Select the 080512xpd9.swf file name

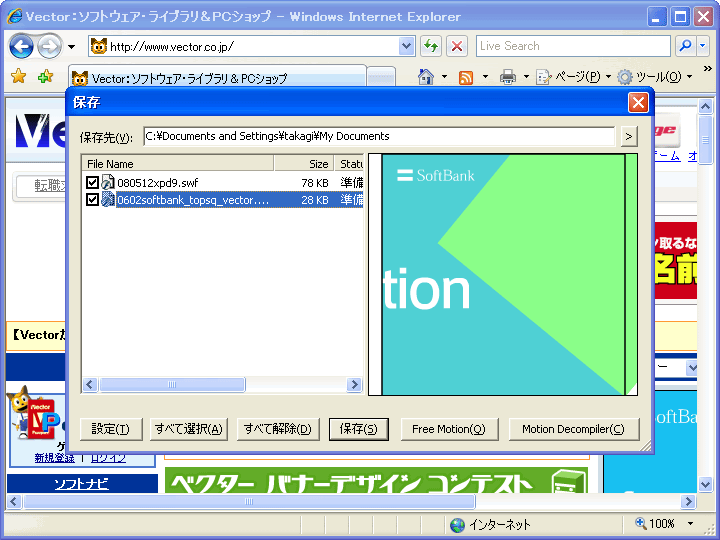(x=158, y=183)
